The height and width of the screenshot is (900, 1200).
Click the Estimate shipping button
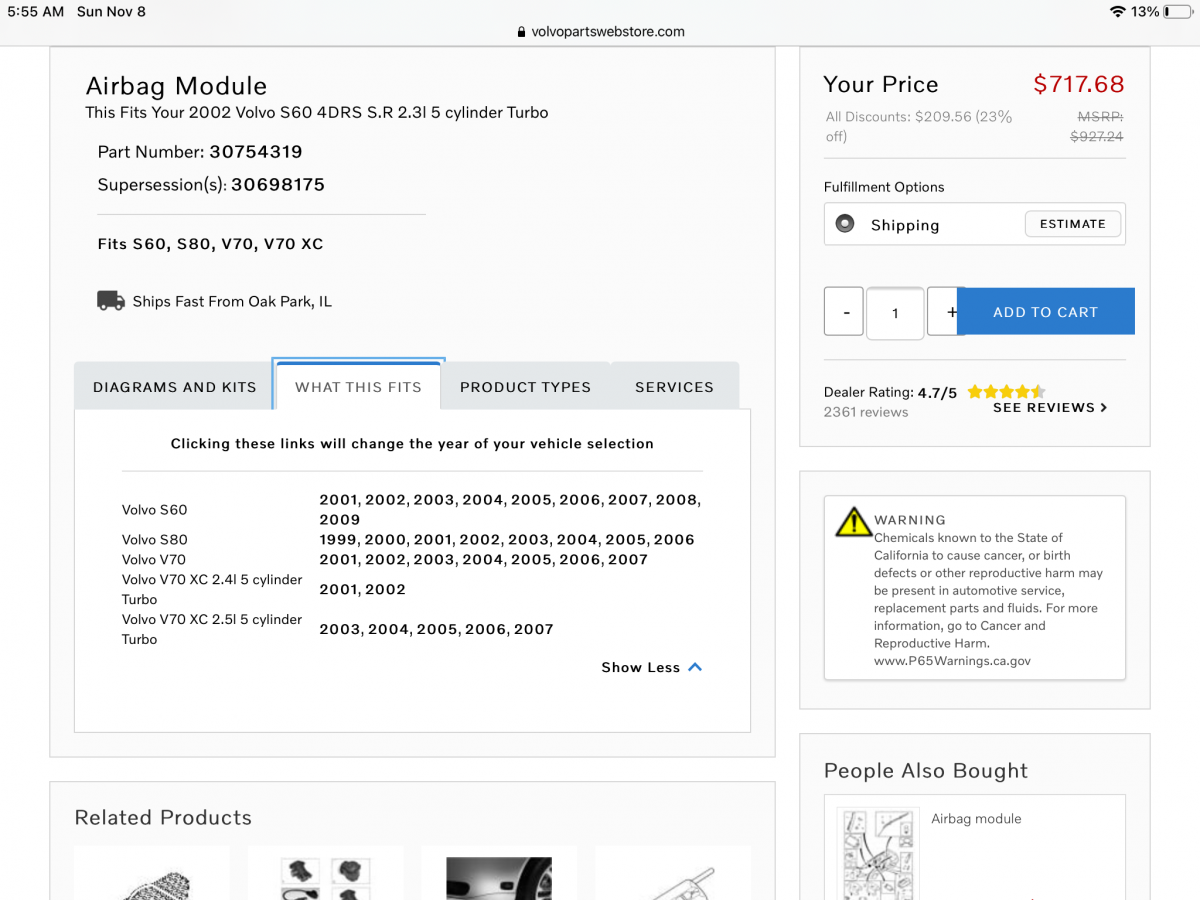point(1072,224)
